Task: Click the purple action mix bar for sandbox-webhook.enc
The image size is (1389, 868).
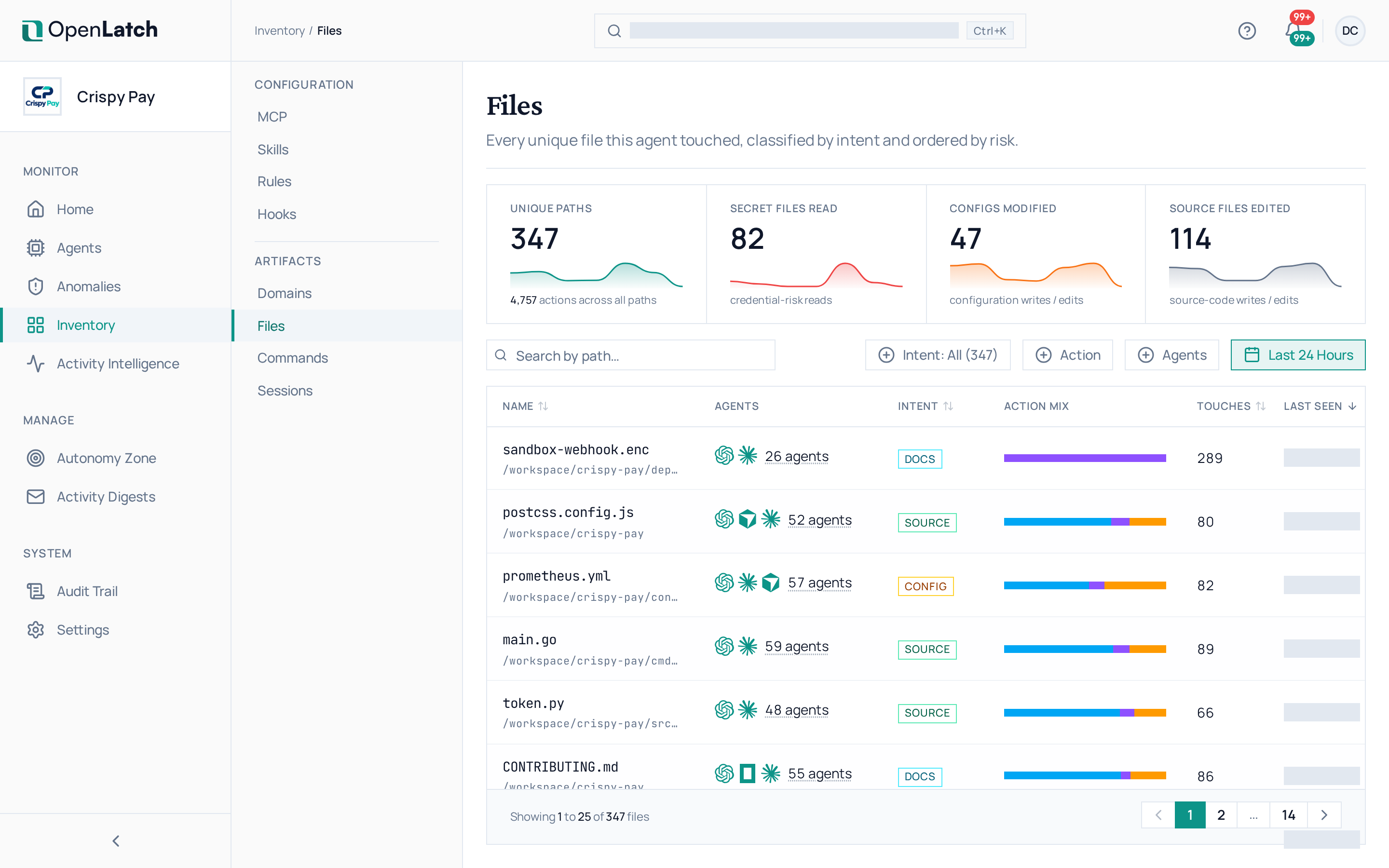Action: 1085,458
